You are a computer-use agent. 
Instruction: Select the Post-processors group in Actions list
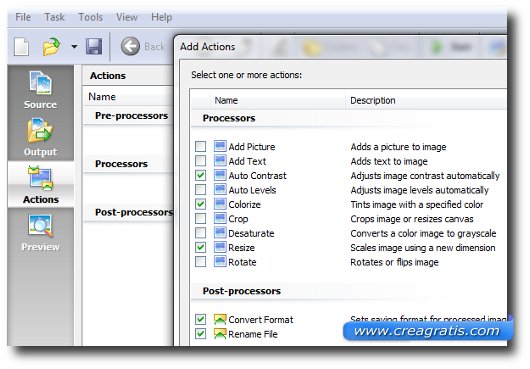click(134, 212)
